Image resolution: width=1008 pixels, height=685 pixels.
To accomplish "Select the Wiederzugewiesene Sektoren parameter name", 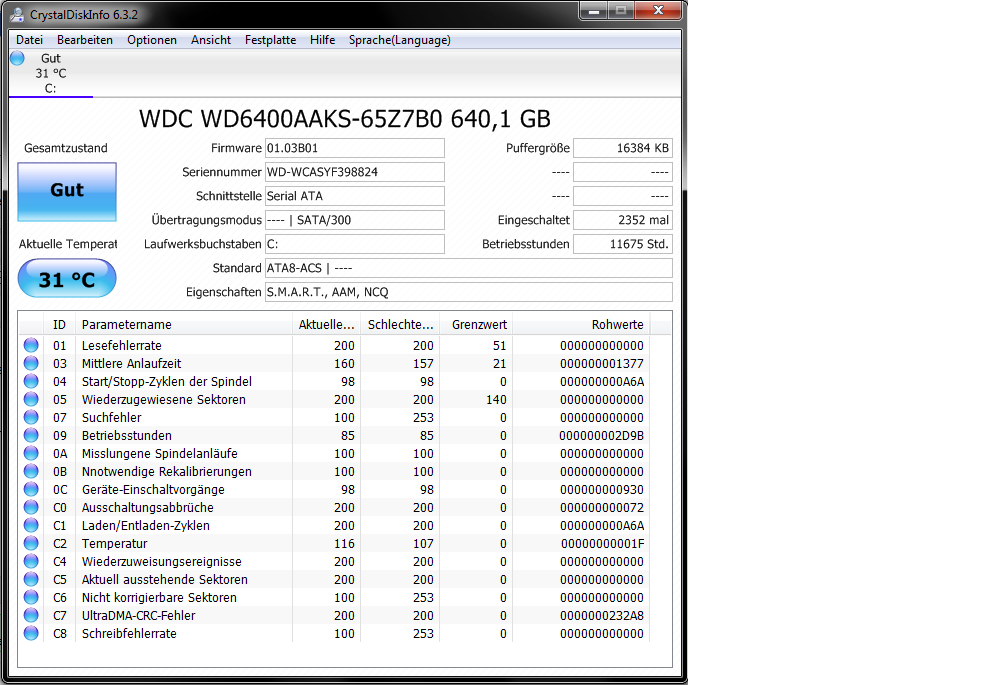I will click(163, 400).
